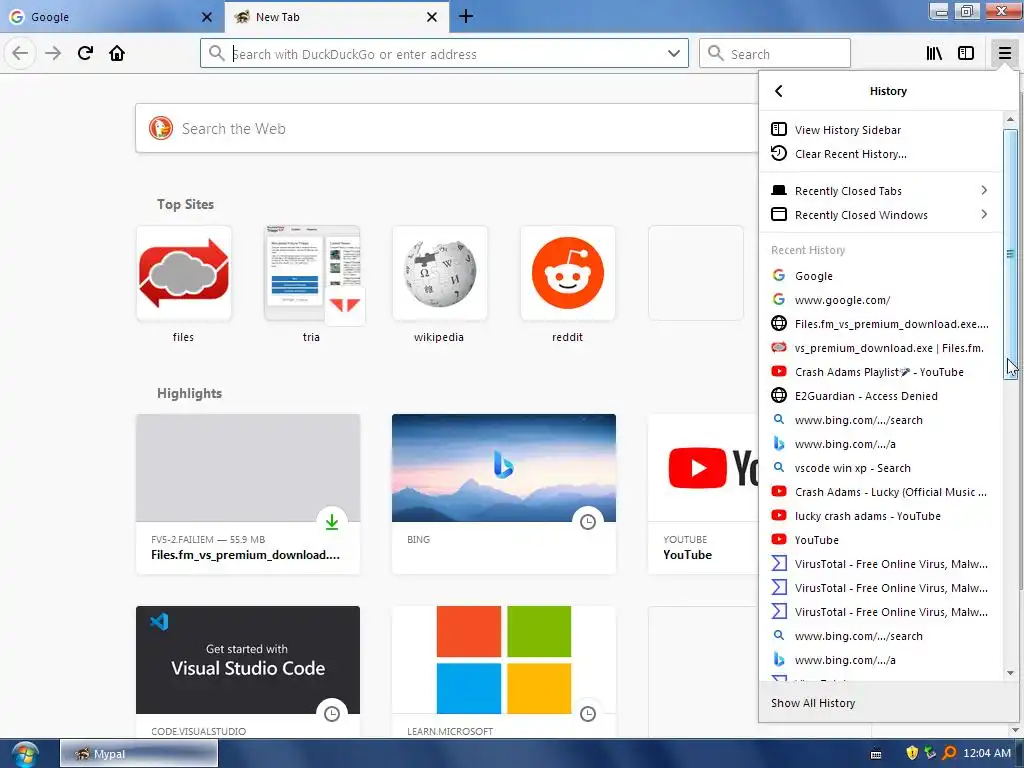1024x768 pixels.
Task: Click History panel scroll up arrow
Action: coord(1010,120)
